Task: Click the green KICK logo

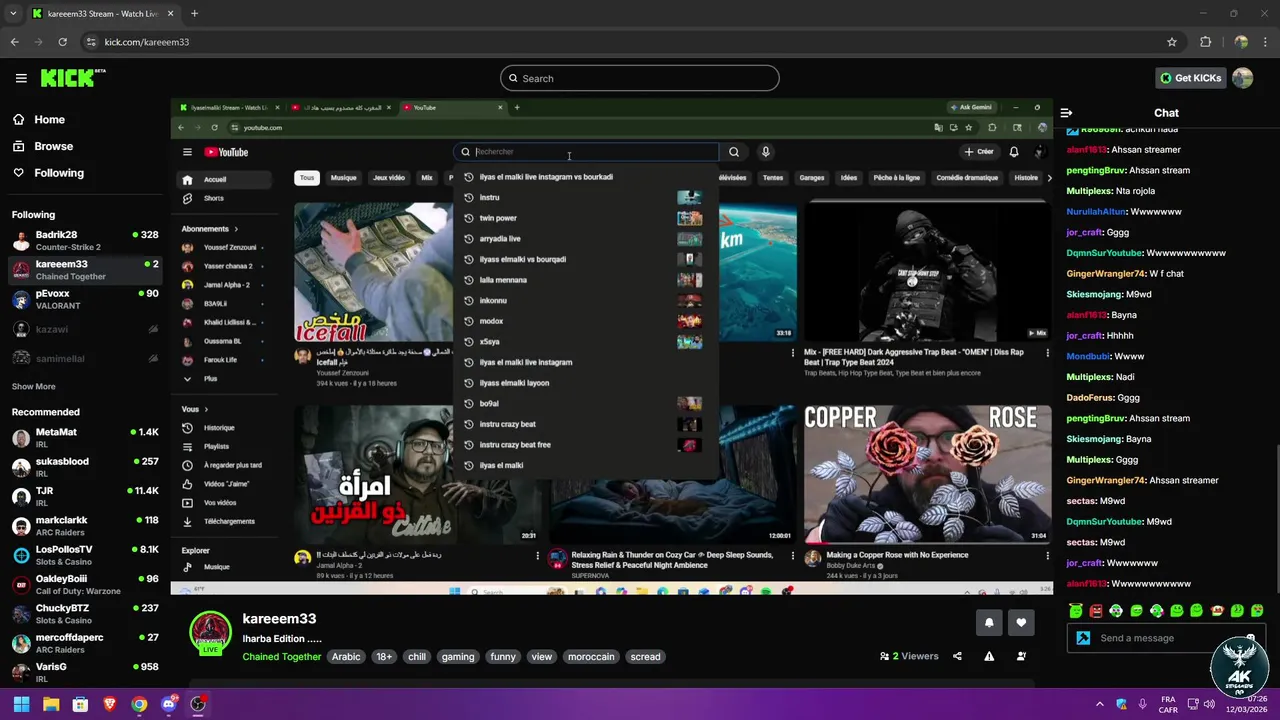Action: (73, 78)
